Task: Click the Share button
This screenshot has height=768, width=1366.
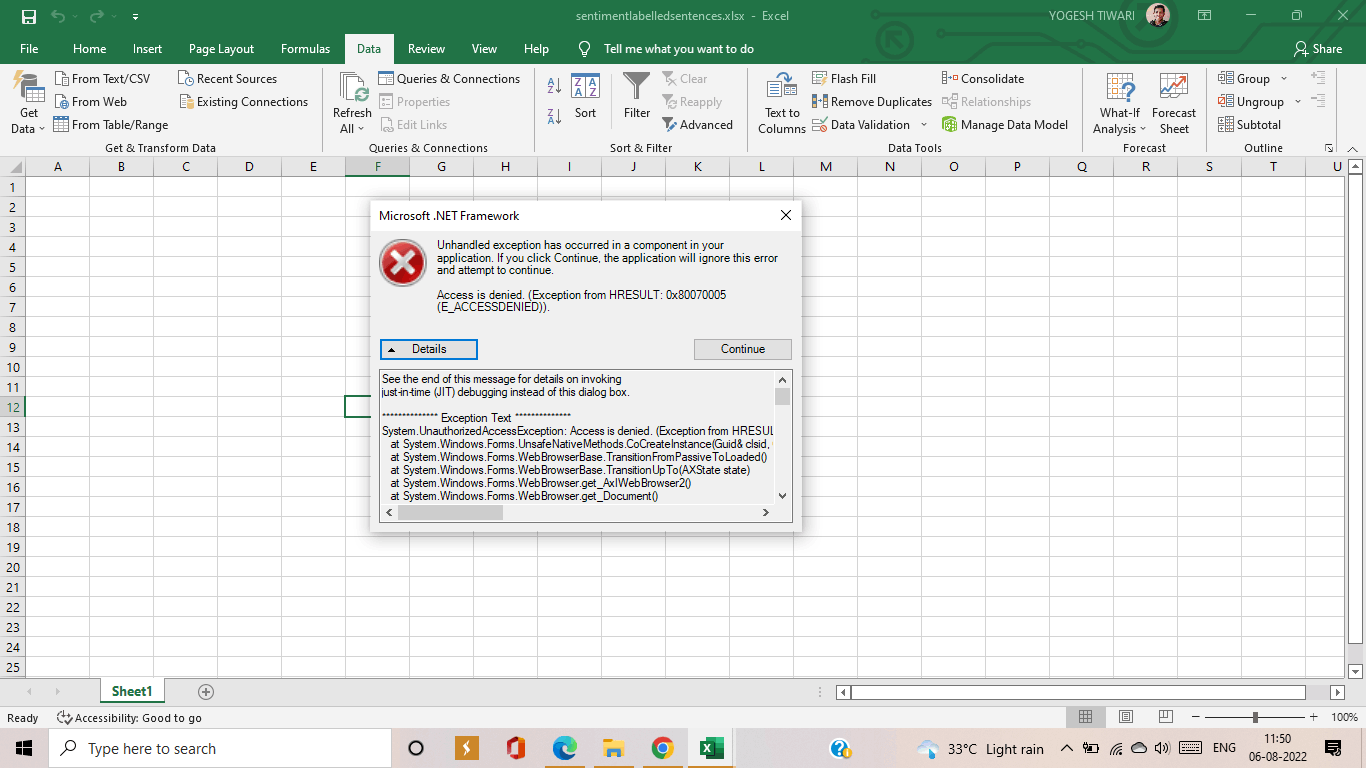Action: click(1317, 48)
